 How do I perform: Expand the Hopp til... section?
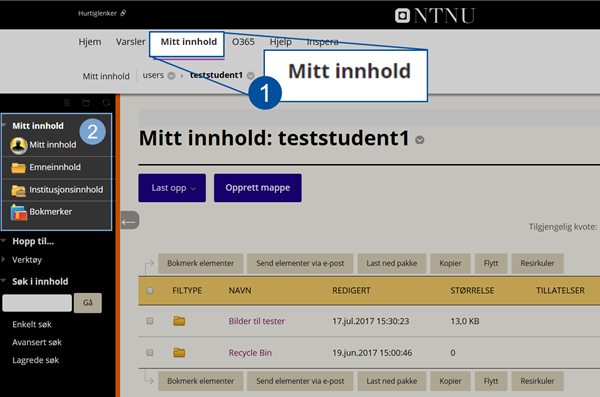4,241
